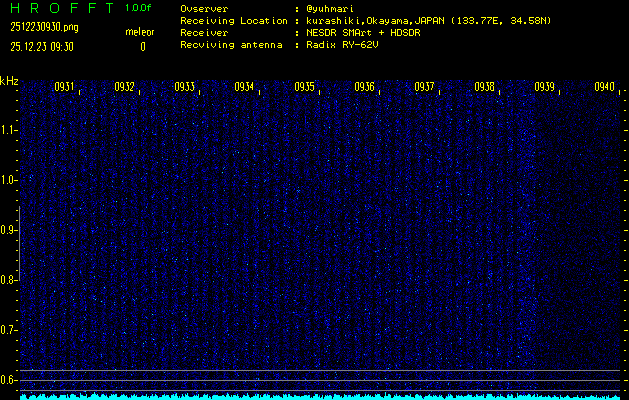The height and width of the screenshot is (400, 629).
Task: Click the 25.12.23 09:30 timestamp
Action: tap(44, 46)
